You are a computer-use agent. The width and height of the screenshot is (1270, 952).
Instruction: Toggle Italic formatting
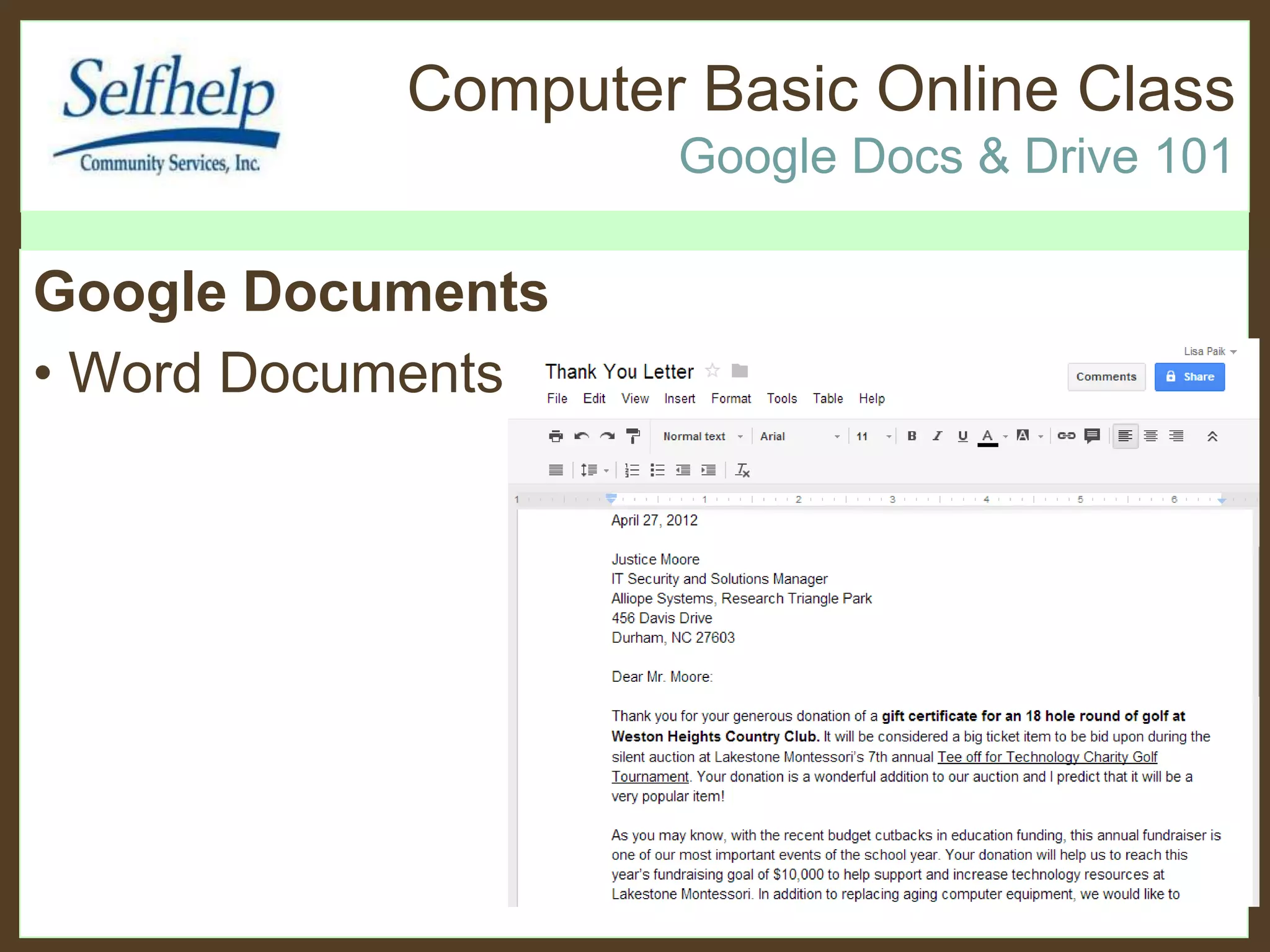(x=938, y=436)
